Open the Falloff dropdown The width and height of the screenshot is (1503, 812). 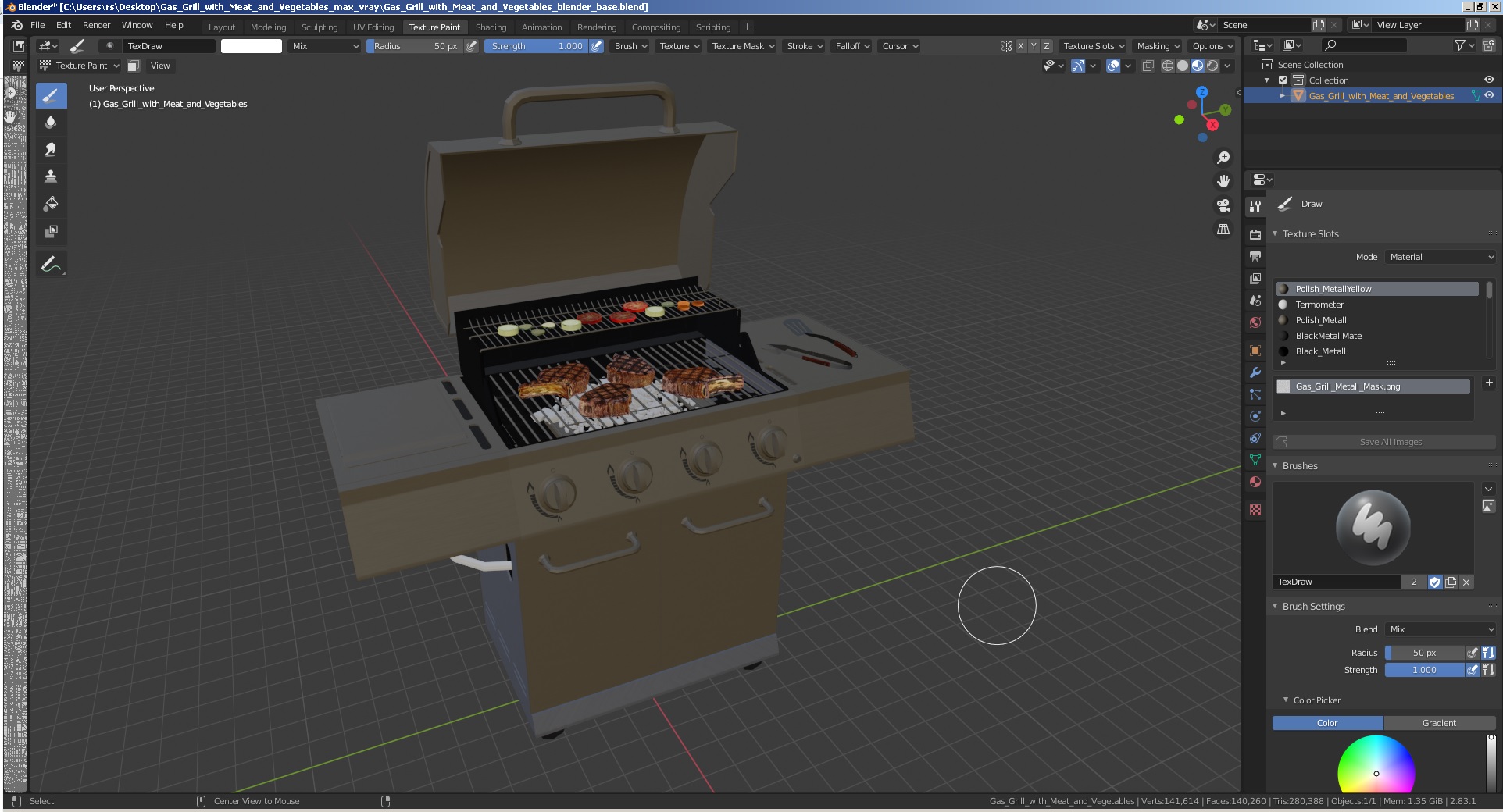click(851, 46)
